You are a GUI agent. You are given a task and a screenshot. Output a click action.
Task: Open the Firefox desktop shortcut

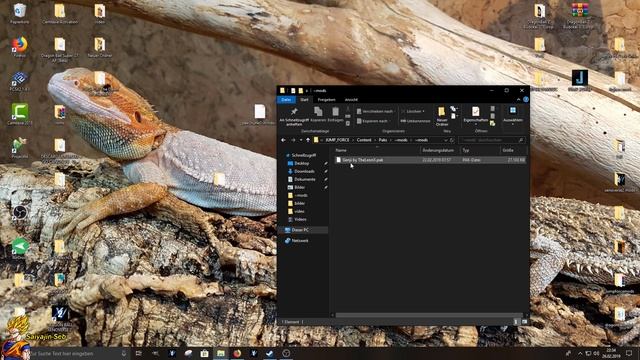tap(19, 47)
